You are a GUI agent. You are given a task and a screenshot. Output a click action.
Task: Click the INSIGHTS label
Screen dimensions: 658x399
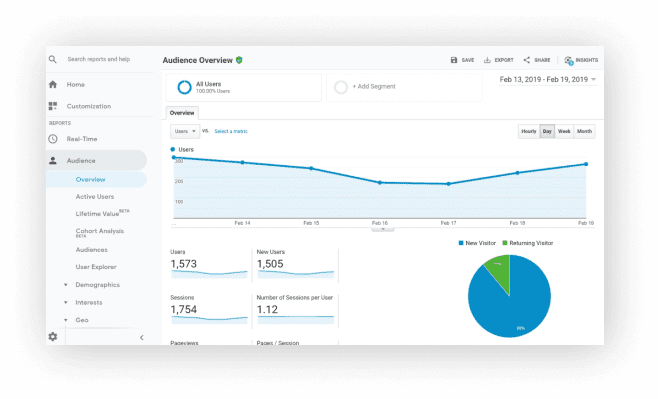pyautogui.click(x=587, y=60)
